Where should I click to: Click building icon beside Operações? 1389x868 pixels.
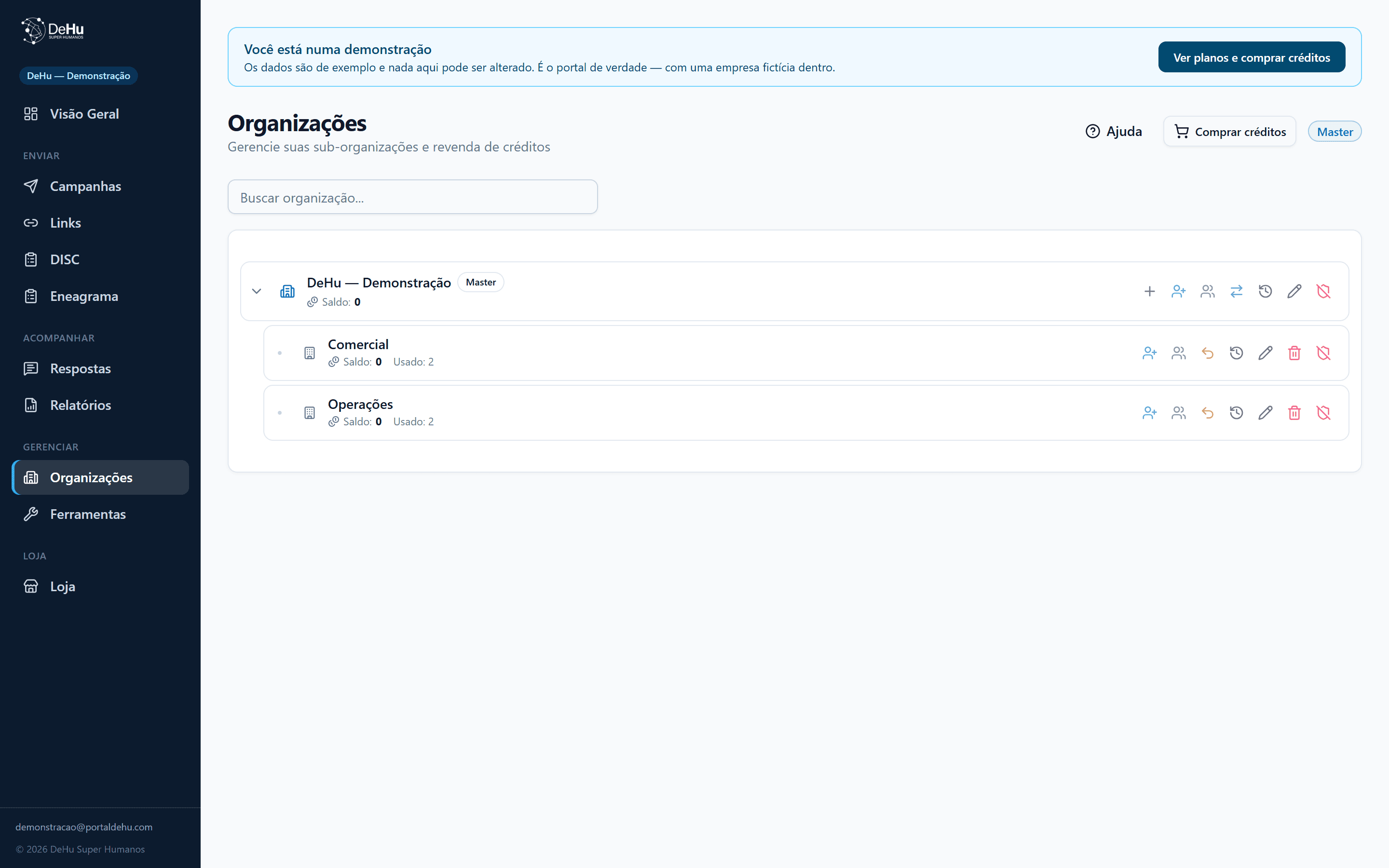click(x=309, y=413)
